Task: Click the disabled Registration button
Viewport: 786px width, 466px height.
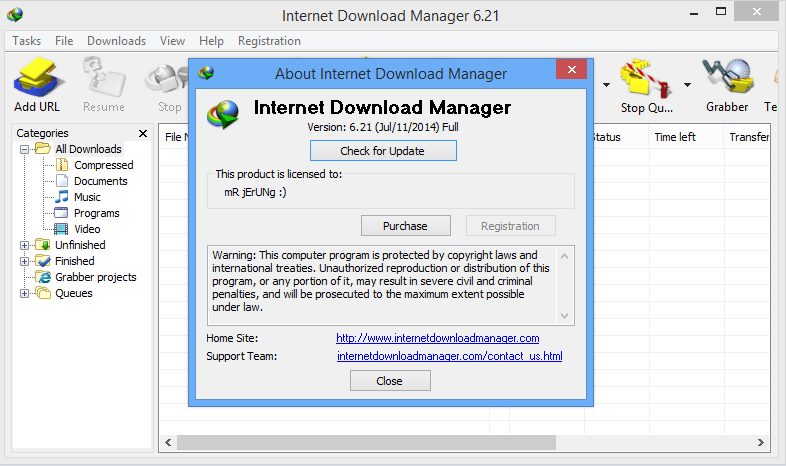Action: pyautogui.click(x=510, y=226)
